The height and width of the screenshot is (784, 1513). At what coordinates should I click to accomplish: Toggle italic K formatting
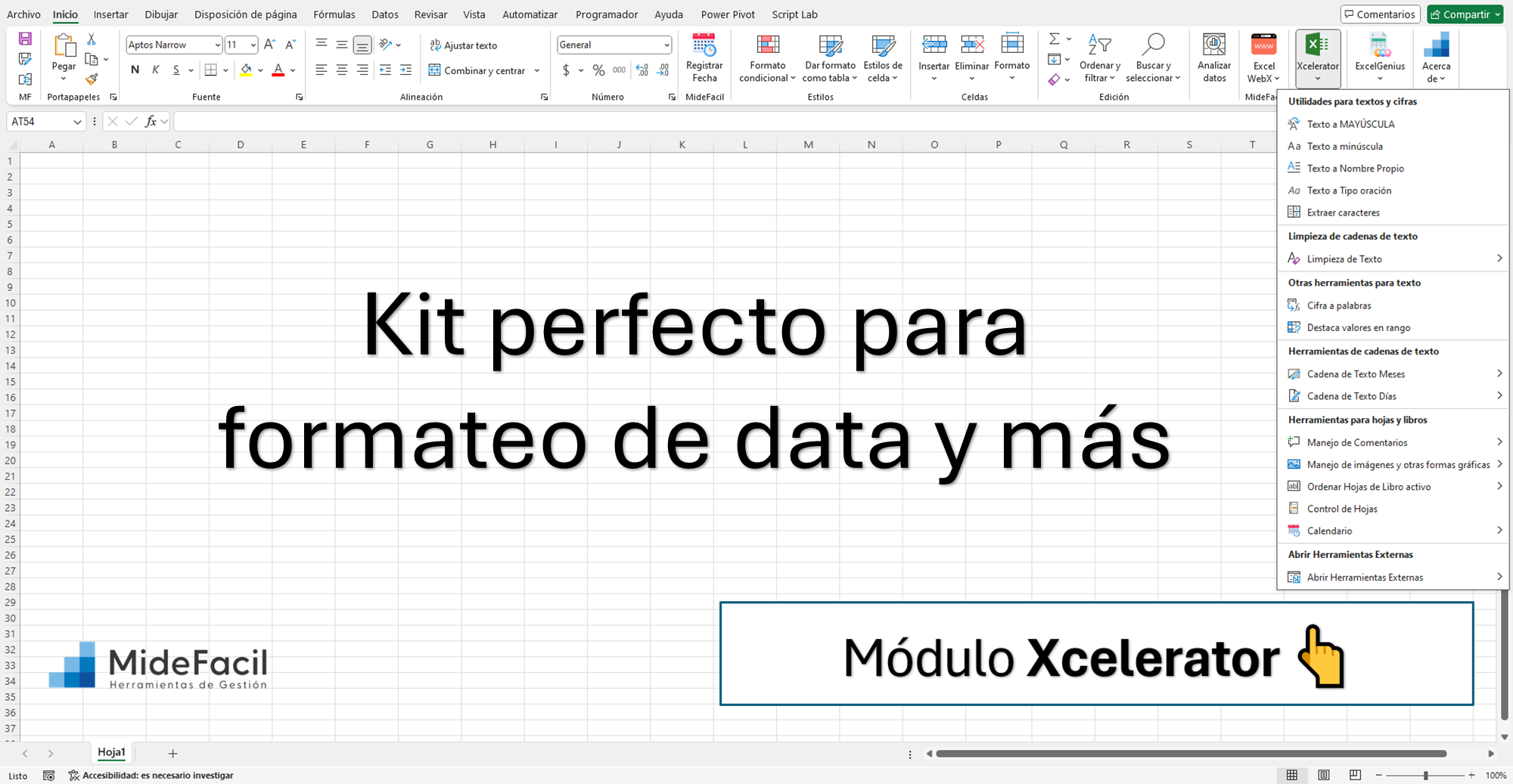pos(155,70)
